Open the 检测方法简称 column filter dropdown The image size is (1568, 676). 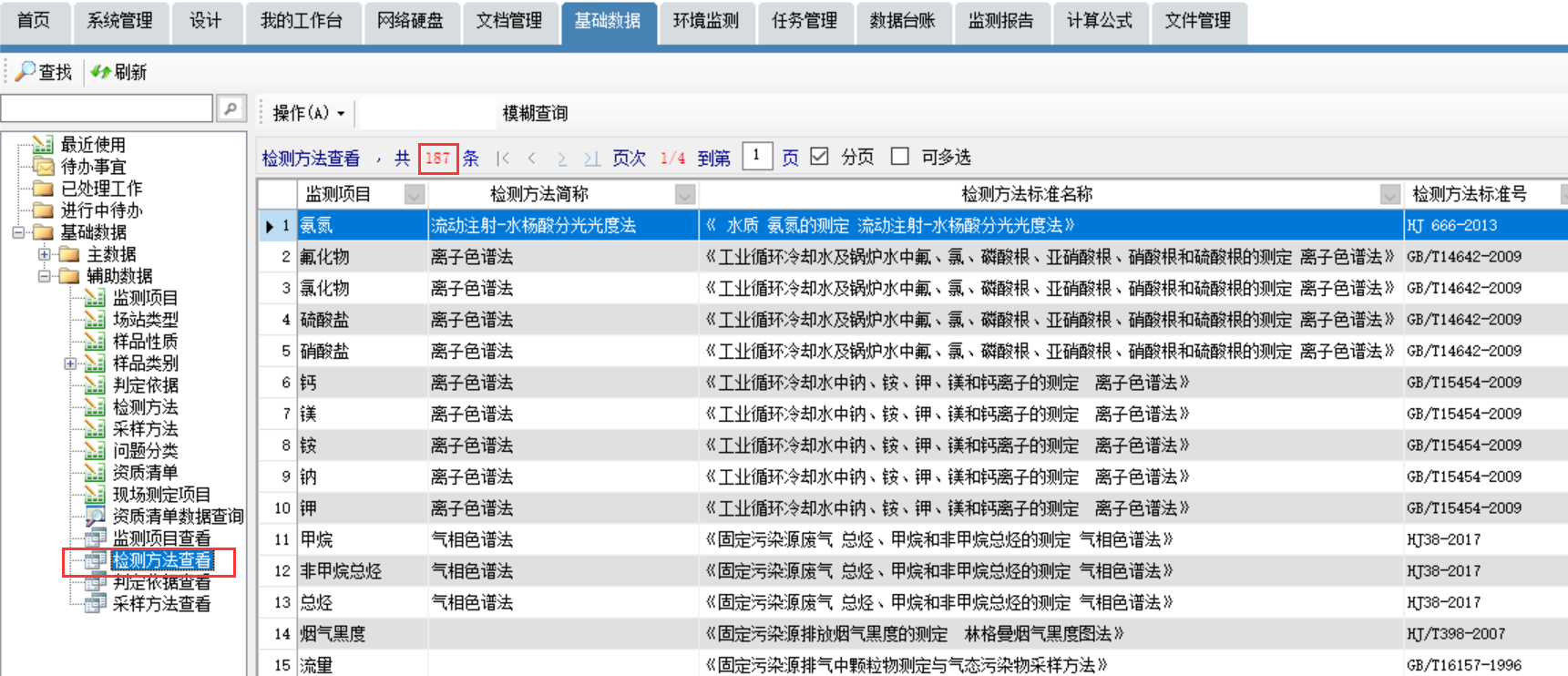(685, 194)
